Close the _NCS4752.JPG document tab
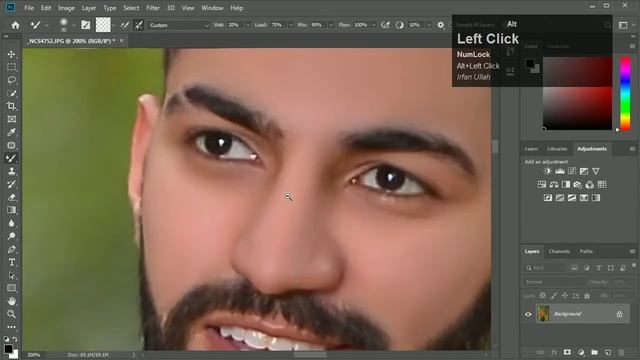 click(121, 41)
